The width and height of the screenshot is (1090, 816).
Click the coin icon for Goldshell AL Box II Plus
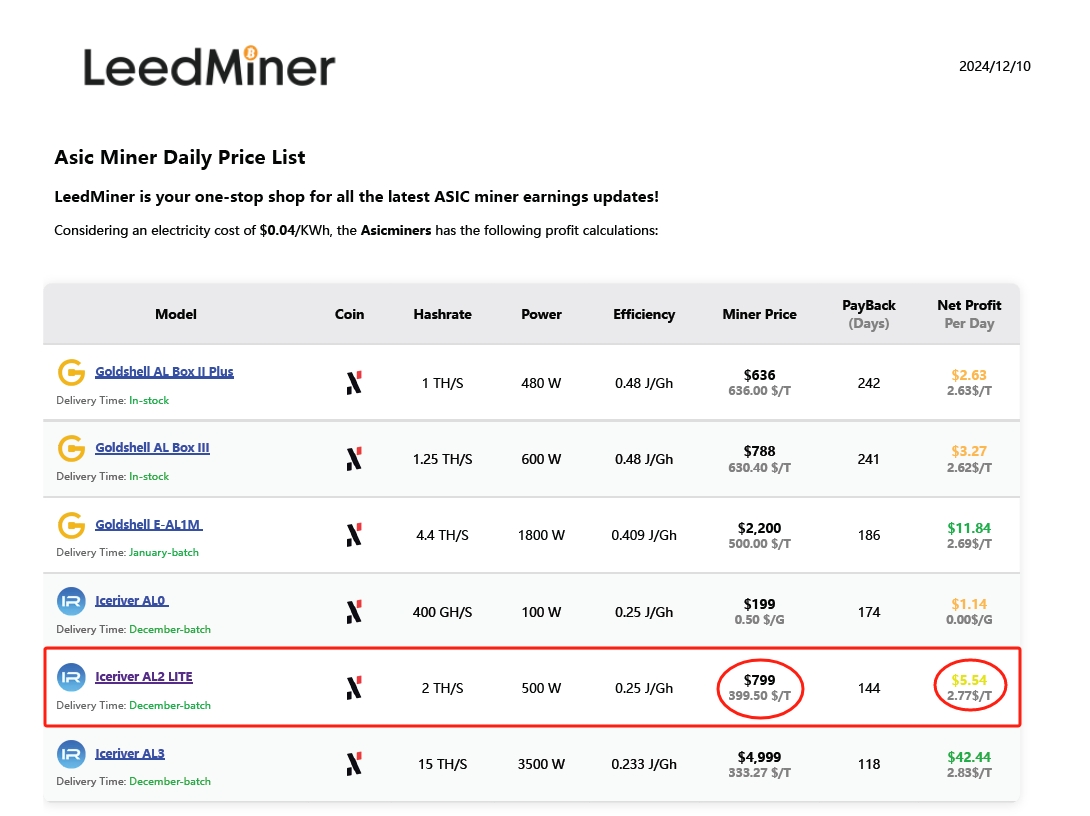pos(353,382)
